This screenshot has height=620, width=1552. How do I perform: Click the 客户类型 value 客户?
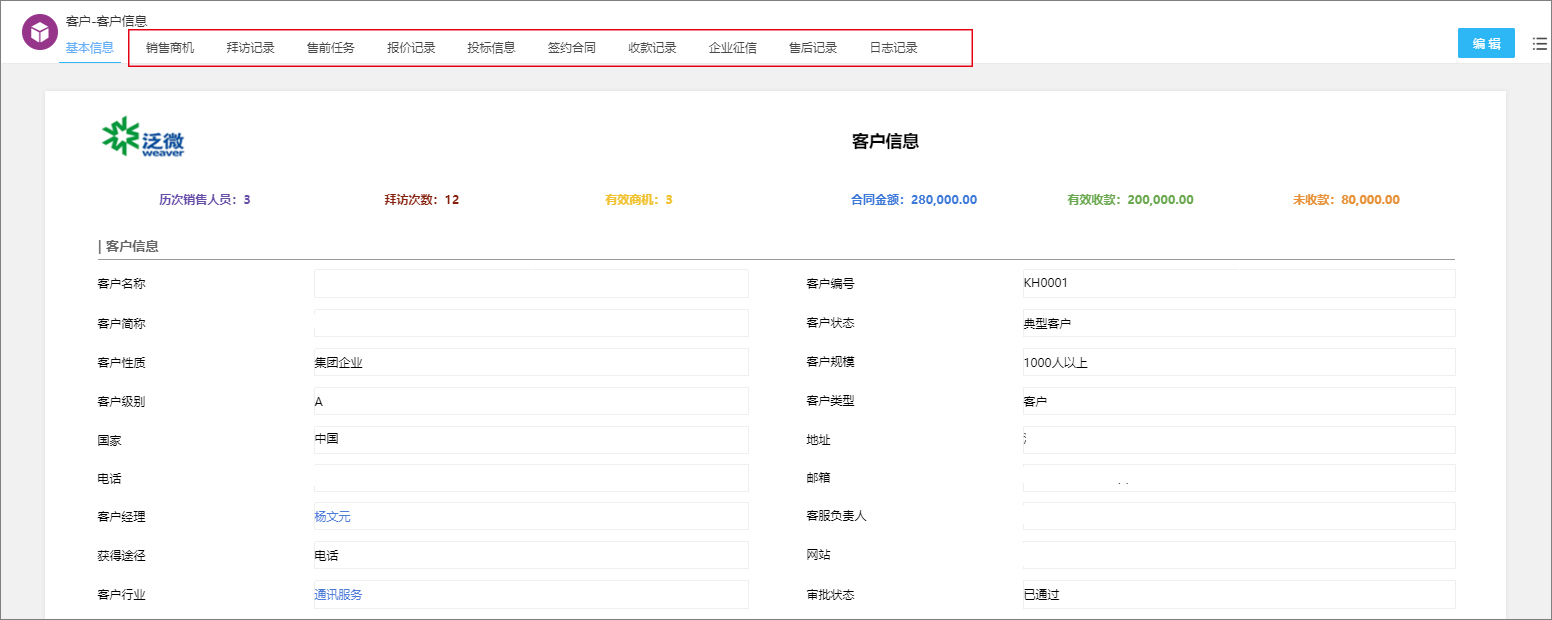tap(1035, 402)
